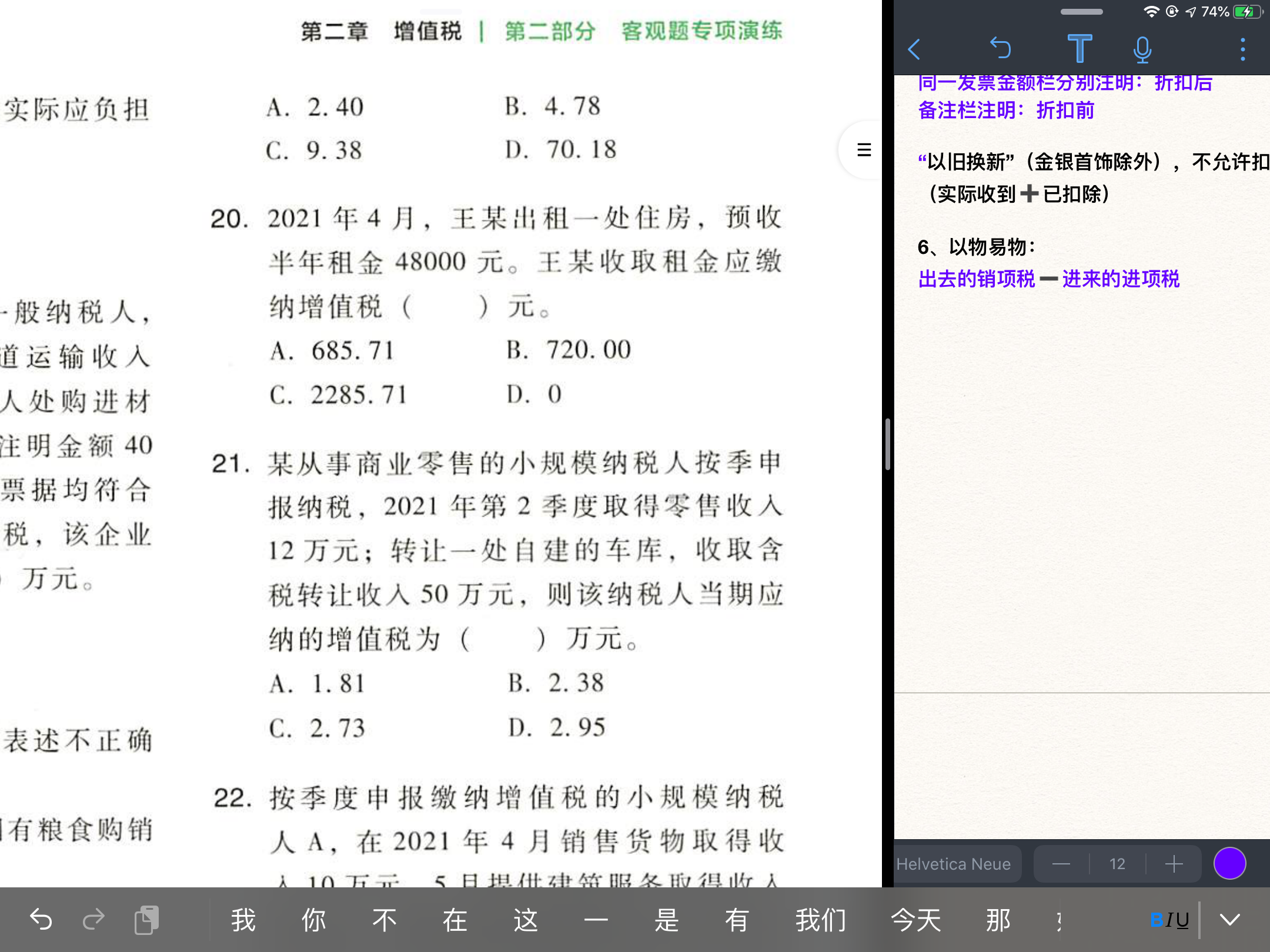Tap option B. 4.78 at top
Viewport: 1270px width, 952px height.
553,106
